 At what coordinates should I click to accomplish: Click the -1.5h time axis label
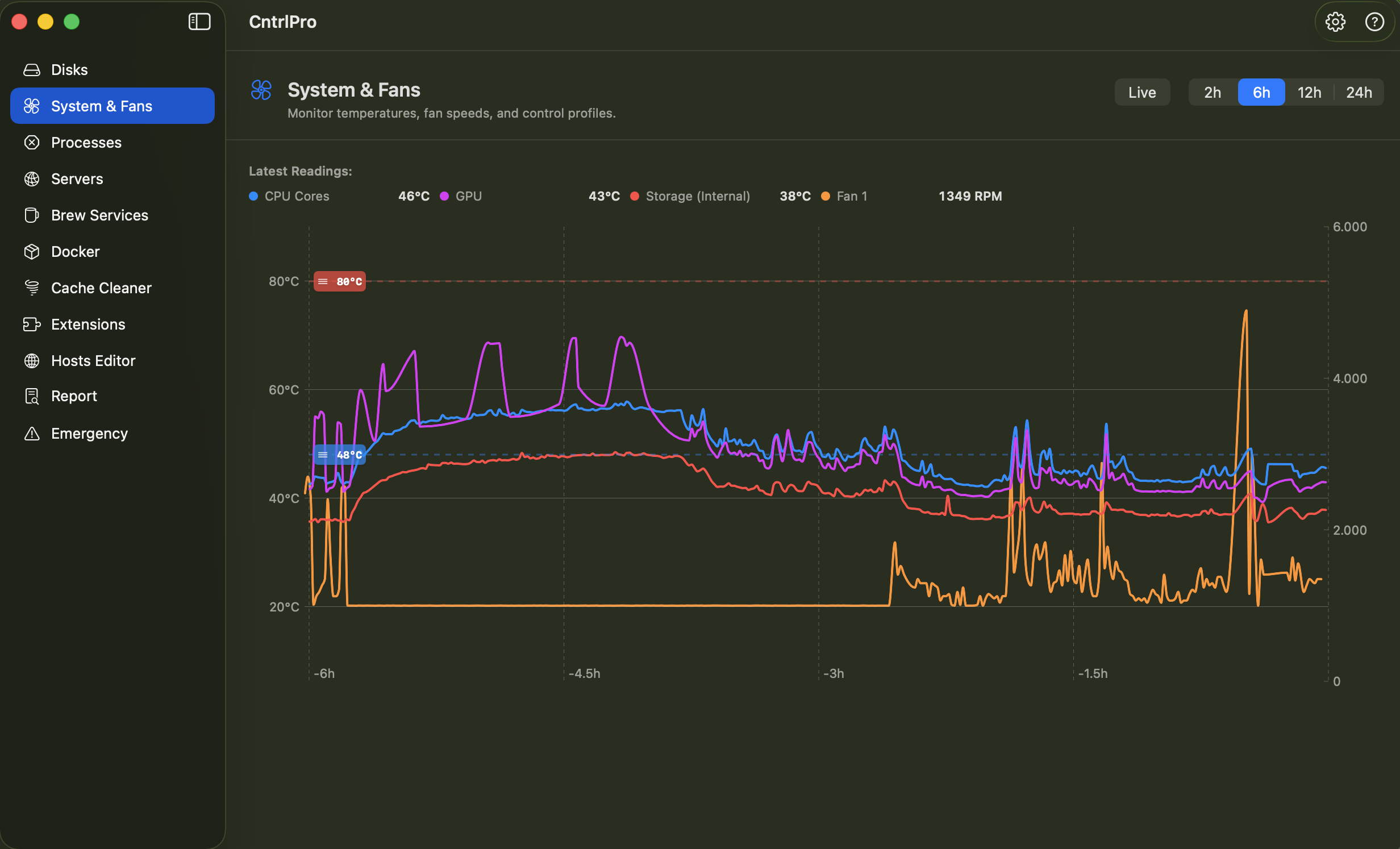pyautogui.click(x=1093, y=674)
